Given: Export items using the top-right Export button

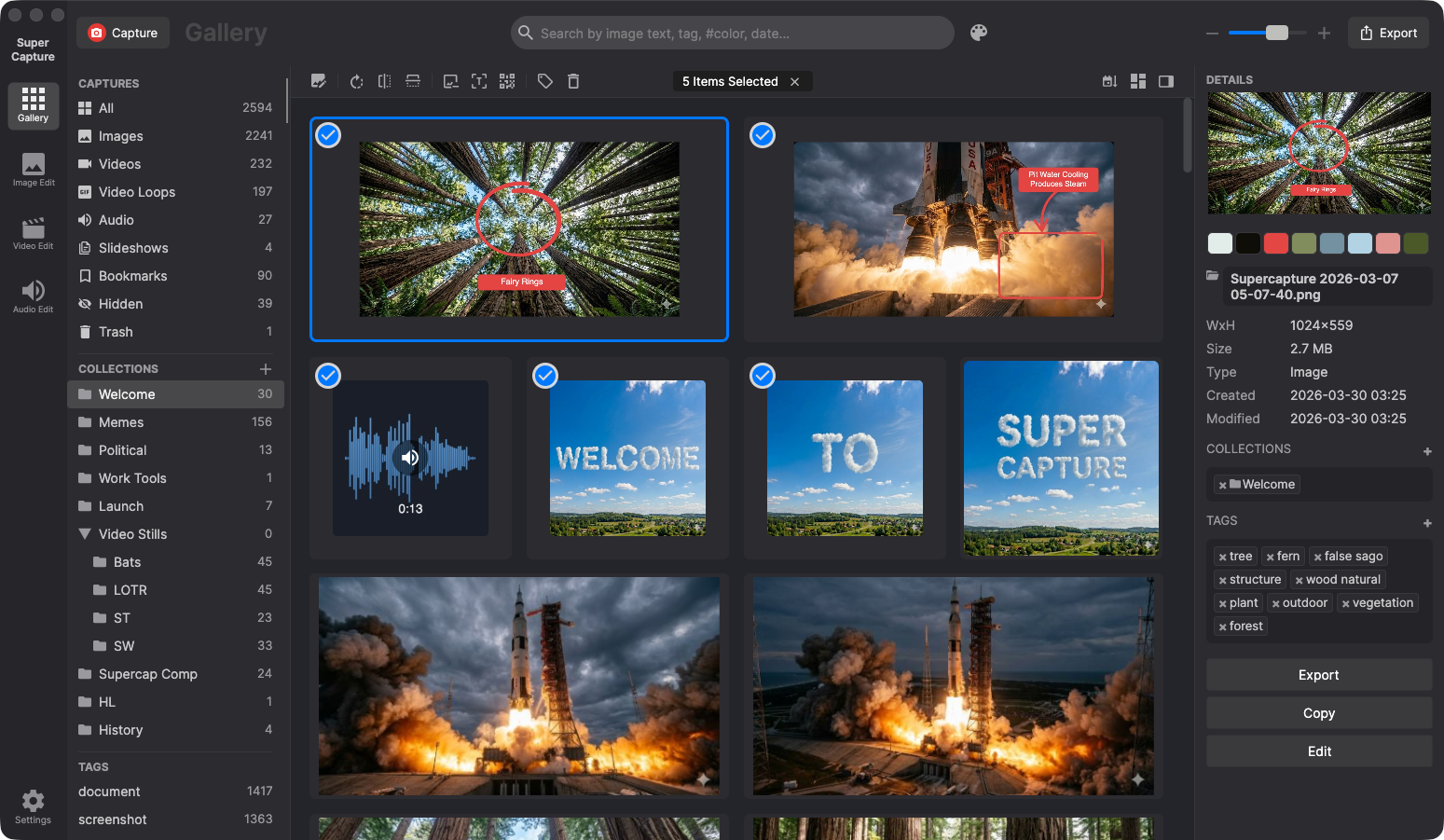Looking at the screenshot, I should coord(1388,32).
